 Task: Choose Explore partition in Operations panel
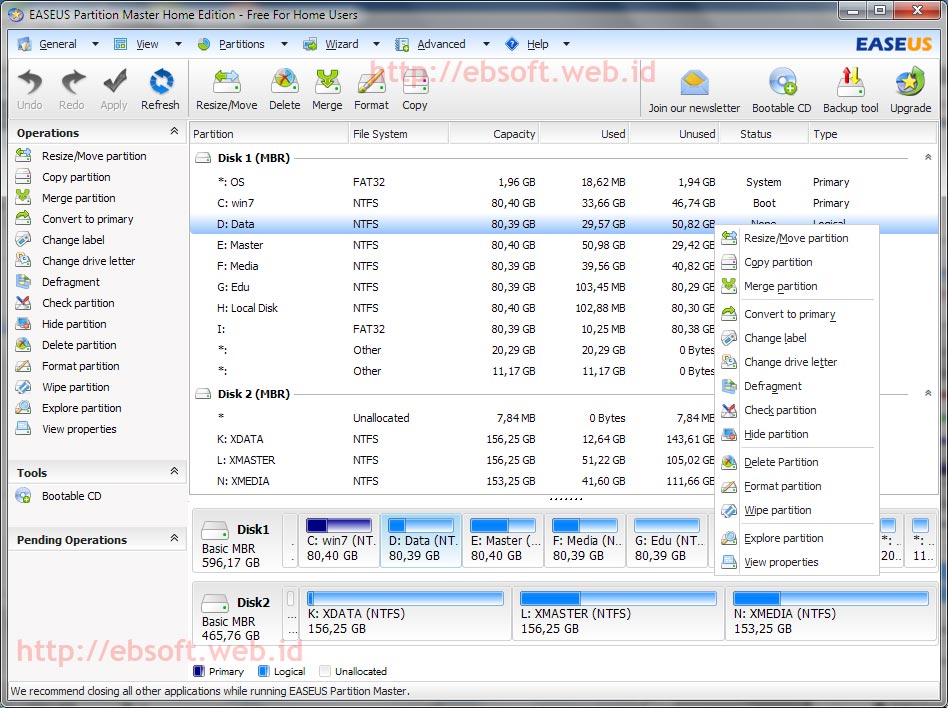[68, 408]
